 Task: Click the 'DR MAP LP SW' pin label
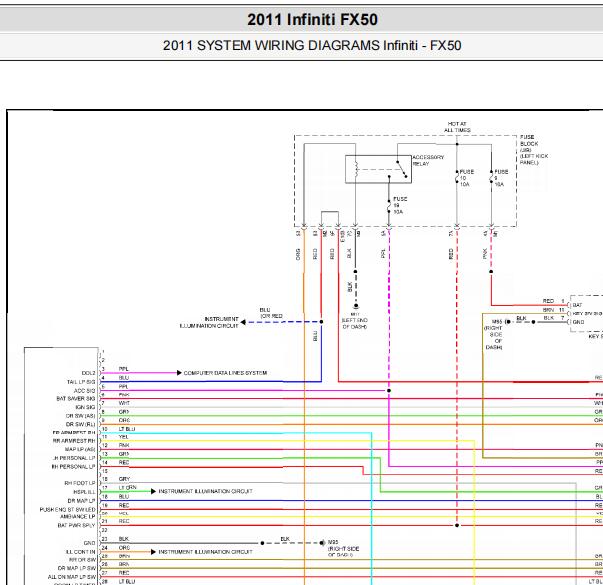click(x=77, y=568)
